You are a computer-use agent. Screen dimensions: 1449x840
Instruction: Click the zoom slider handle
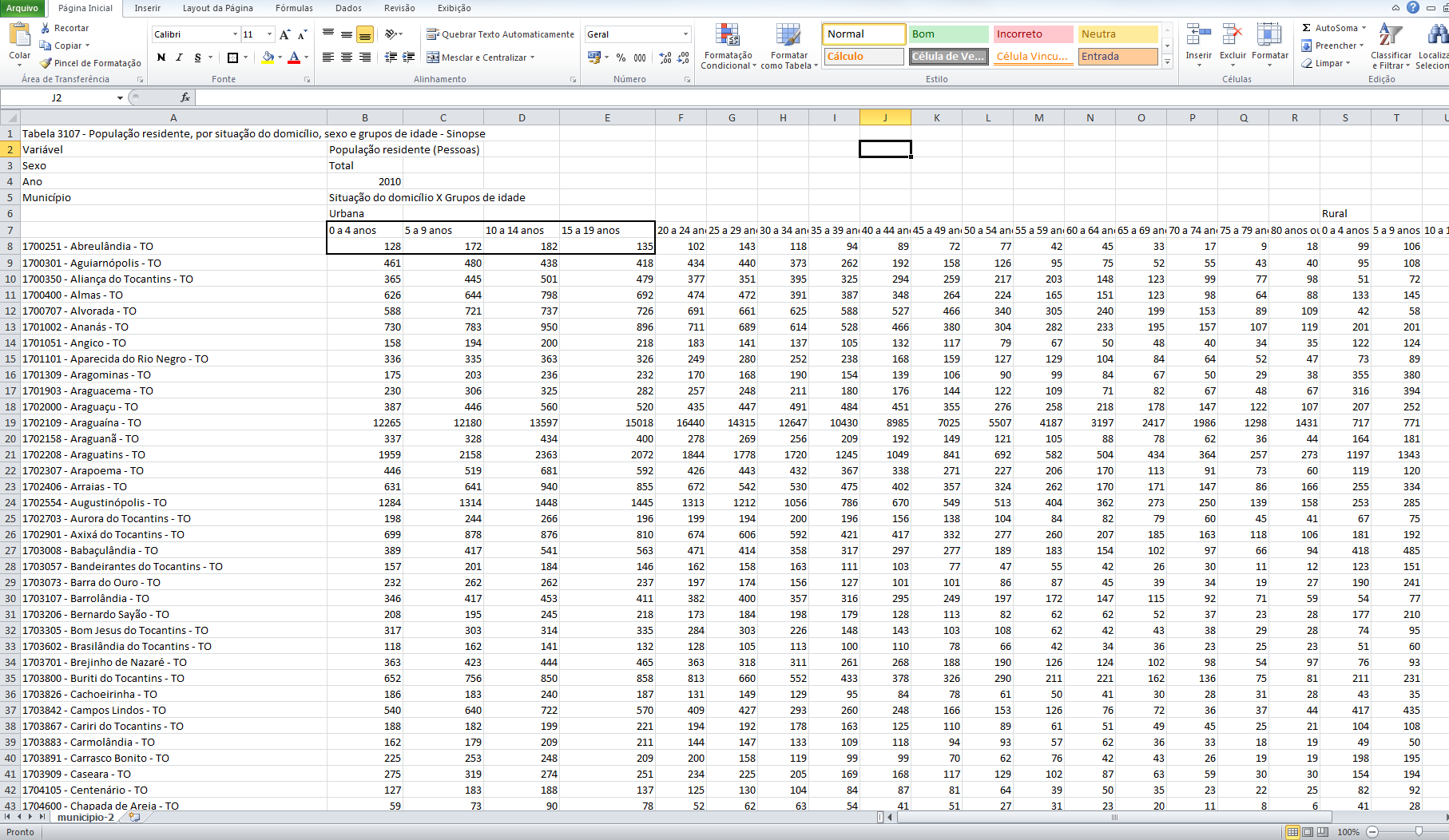point(1419,832)
